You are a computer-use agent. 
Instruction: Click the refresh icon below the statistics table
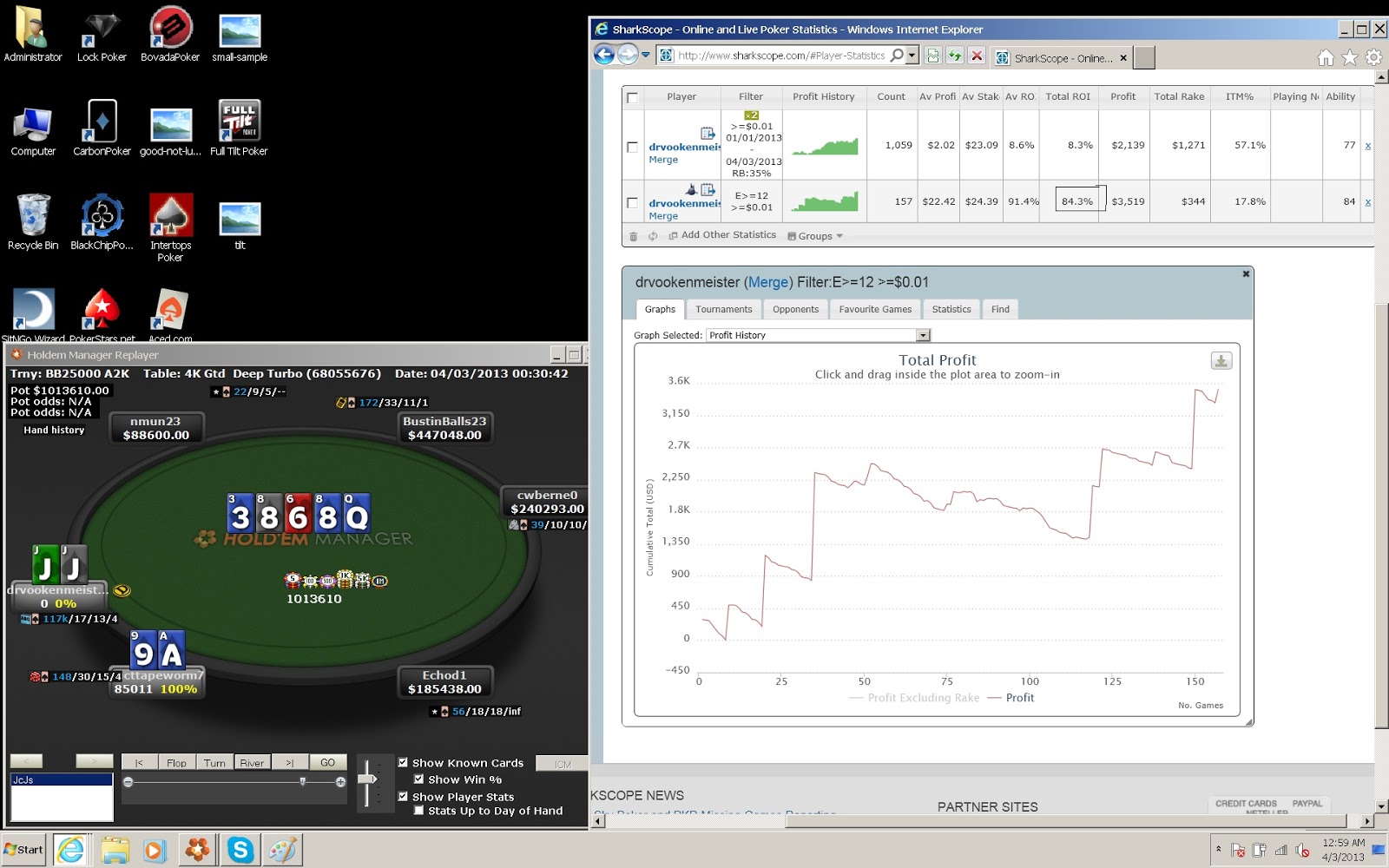point(653,236)
